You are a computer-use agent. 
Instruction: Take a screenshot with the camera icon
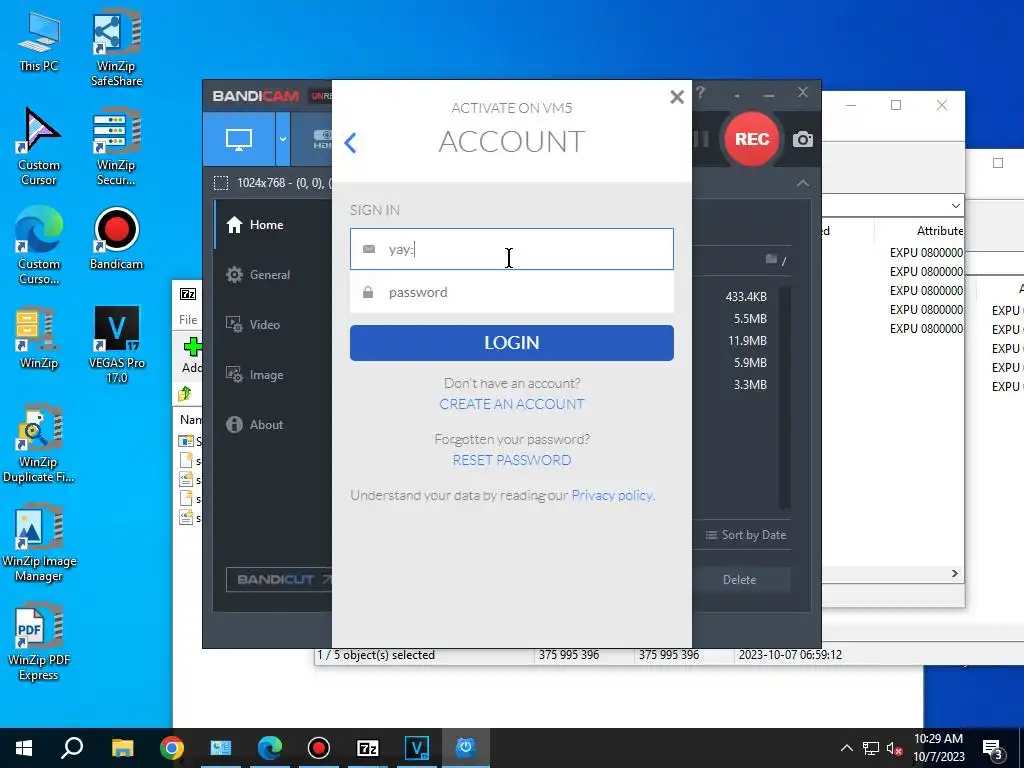click(x=803, y=139)
